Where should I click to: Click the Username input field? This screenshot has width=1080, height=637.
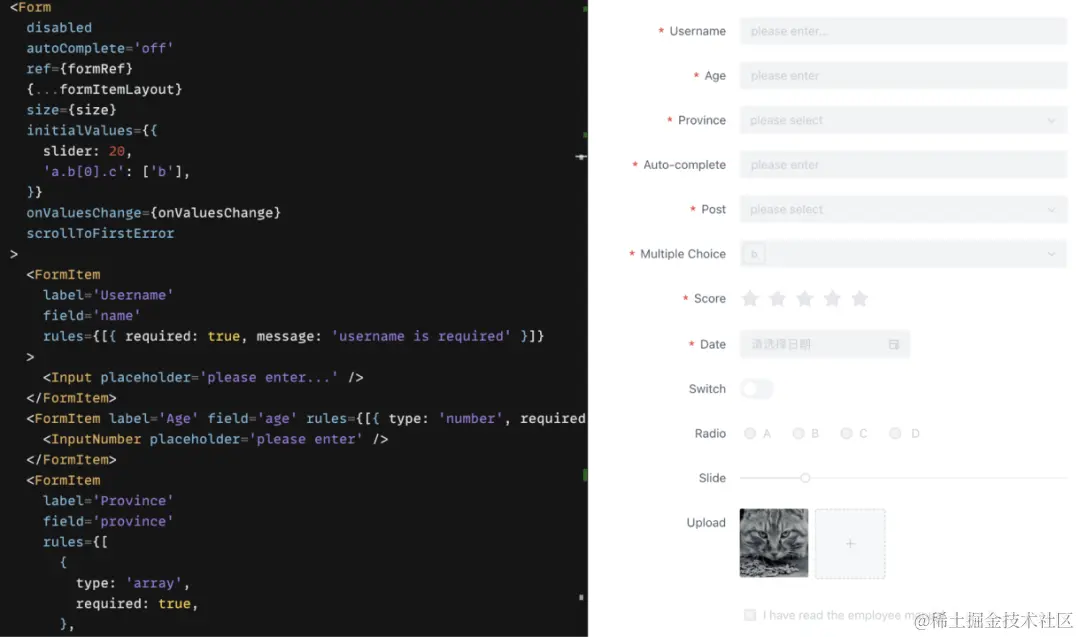[x=903, y=31]
